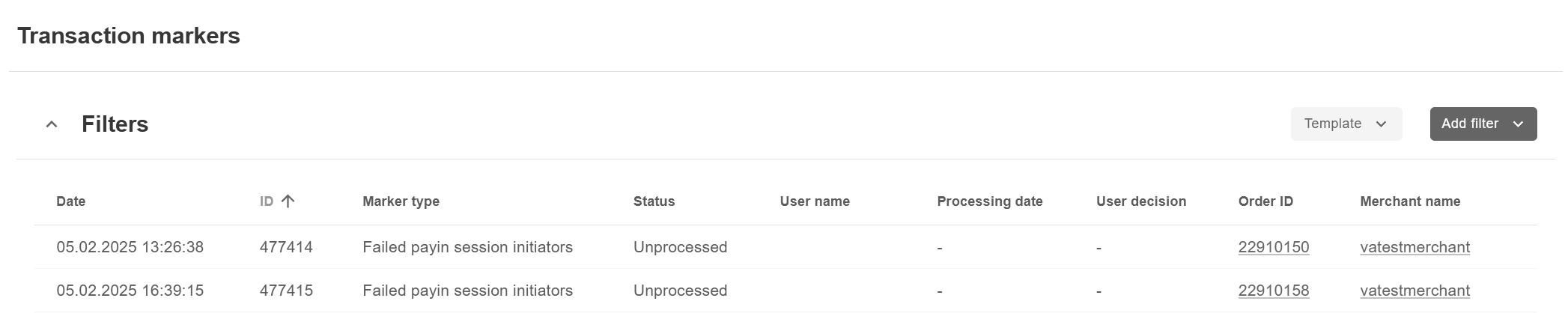This screenshot has width=1568, height=313.
Task: Open order link 22910150
Action: [x=1273, y=247]
